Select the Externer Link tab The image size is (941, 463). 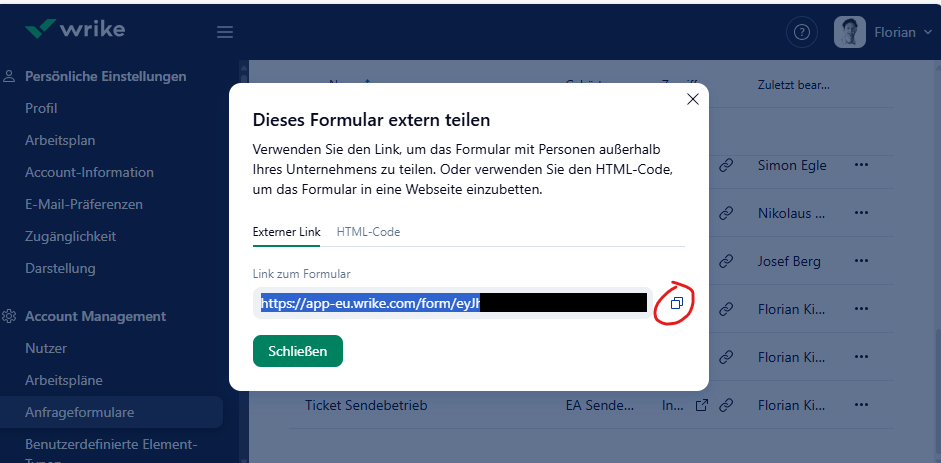pyautogui.click(x=287, y=232)
